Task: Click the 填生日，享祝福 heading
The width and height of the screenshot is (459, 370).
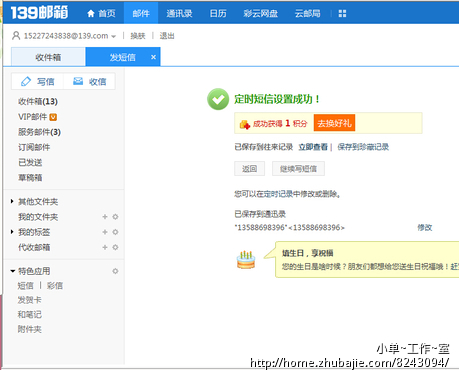Action: [x=307, y=253]
